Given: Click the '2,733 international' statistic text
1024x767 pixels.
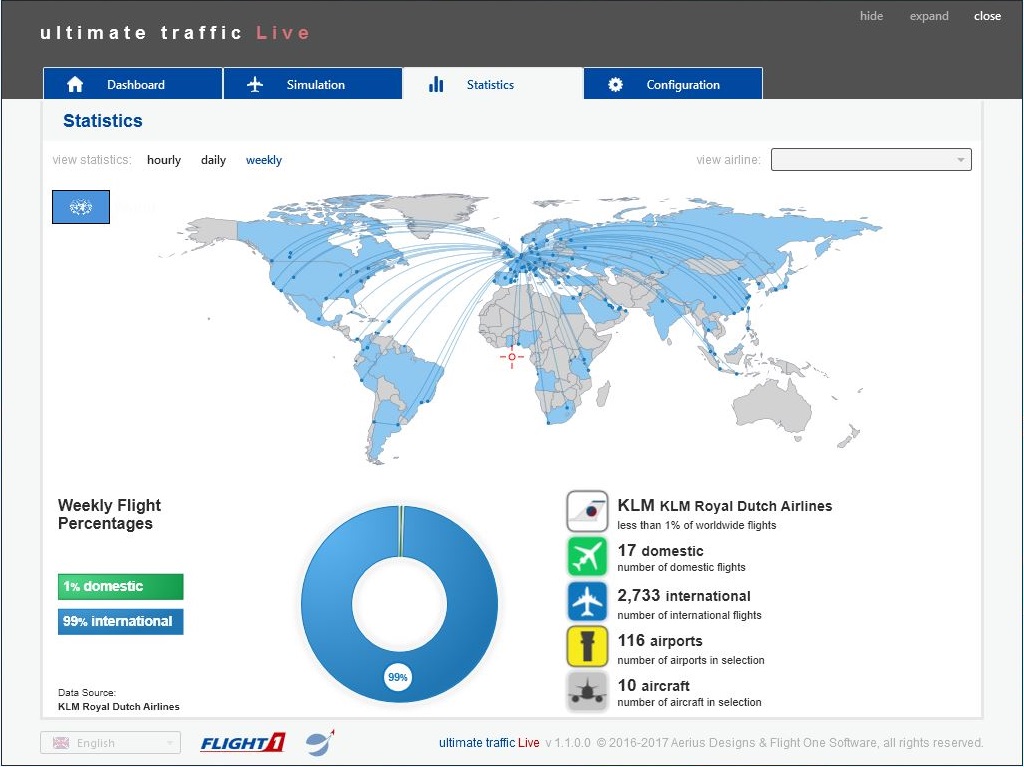Looking at the screenshot, I should [684, 596].
